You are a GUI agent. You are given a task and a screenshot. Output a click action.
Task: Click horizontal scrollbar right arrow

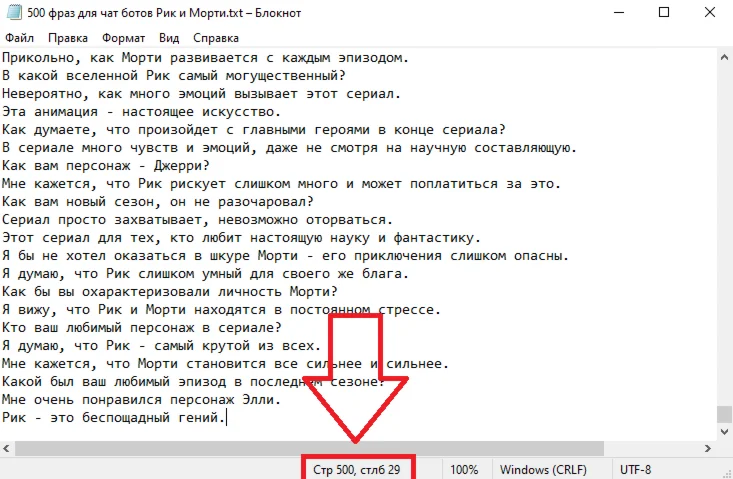(x=708, y=449)
